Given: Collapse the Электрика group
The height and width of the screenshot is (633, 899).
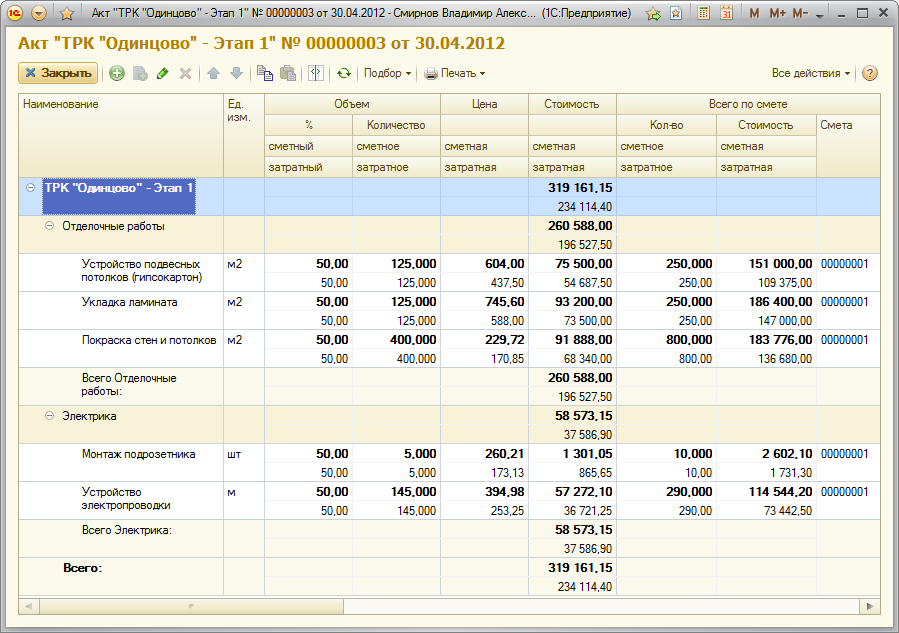Looking at the screenshot, I should (x=49, y=416).
